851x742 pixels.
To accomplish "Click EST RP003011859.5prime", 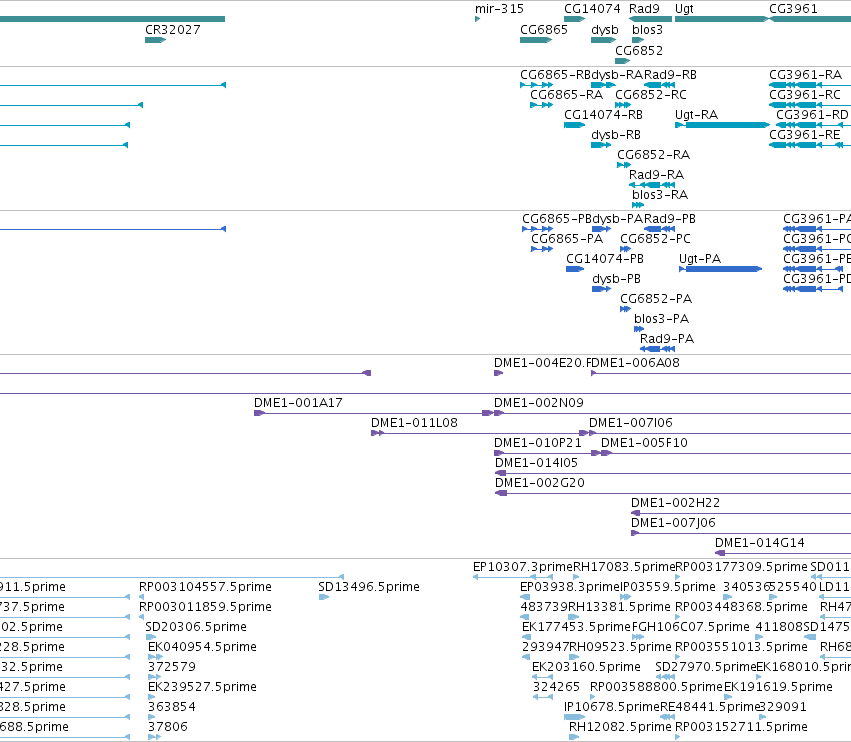I will pyautogui.click(x=141, y=617).
